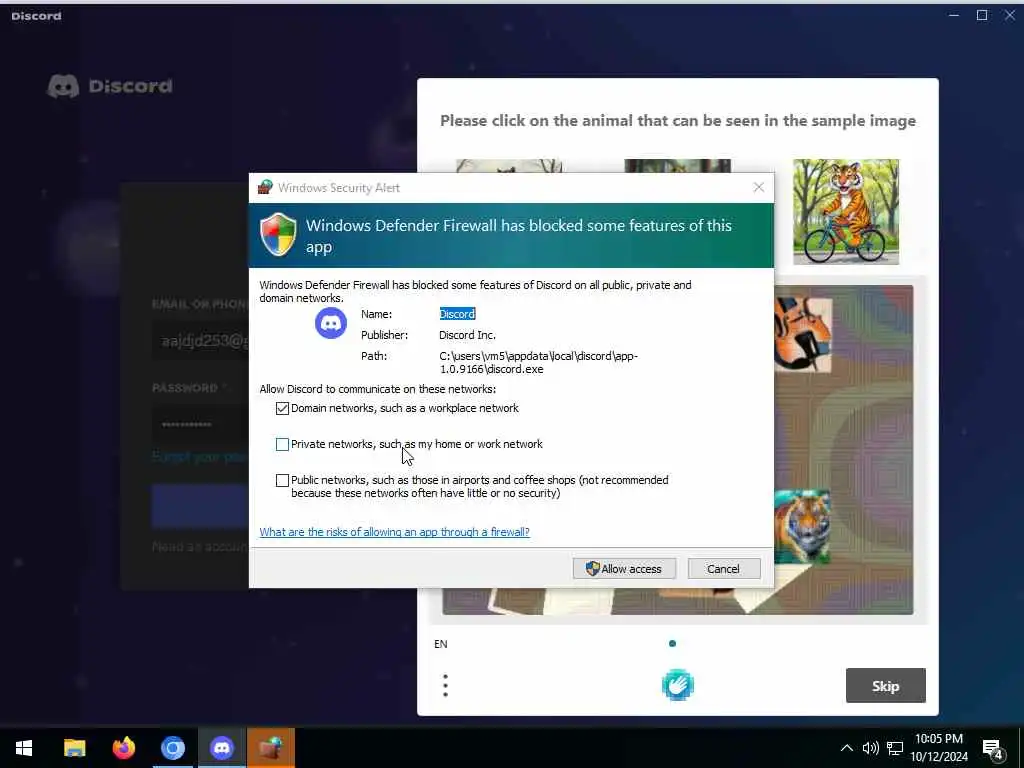Minimize the Discord window
The image size is (1024, 768).
954,15
